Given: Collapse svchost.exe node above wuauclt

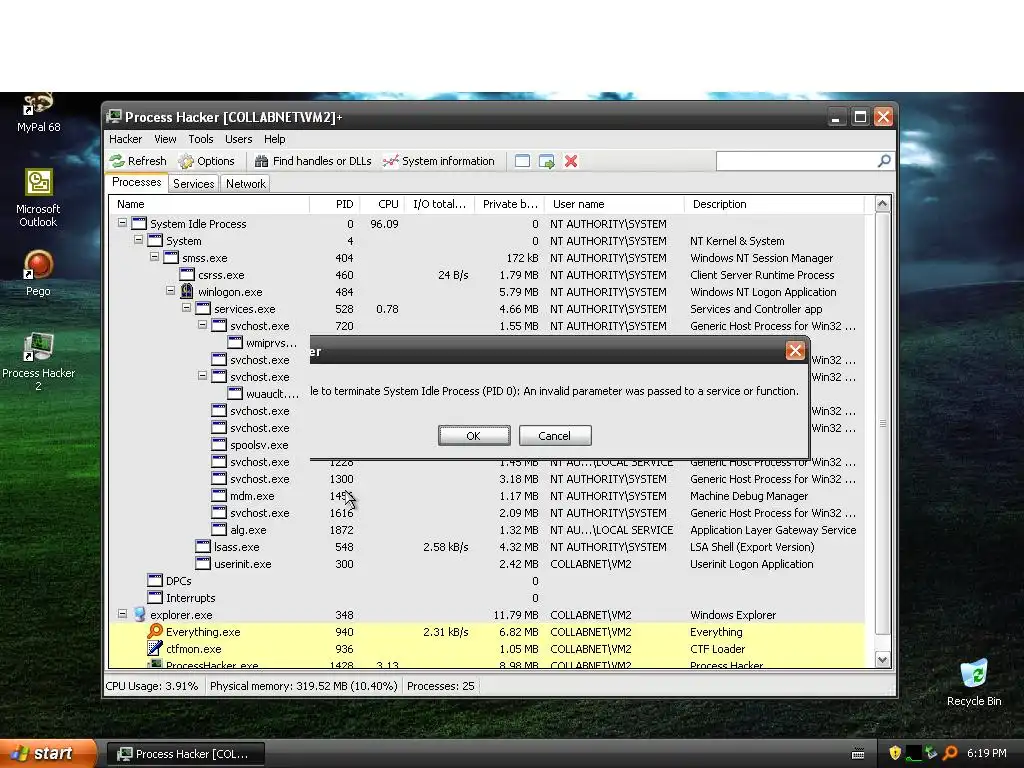Looking at the screenshot, I should 202,376.
